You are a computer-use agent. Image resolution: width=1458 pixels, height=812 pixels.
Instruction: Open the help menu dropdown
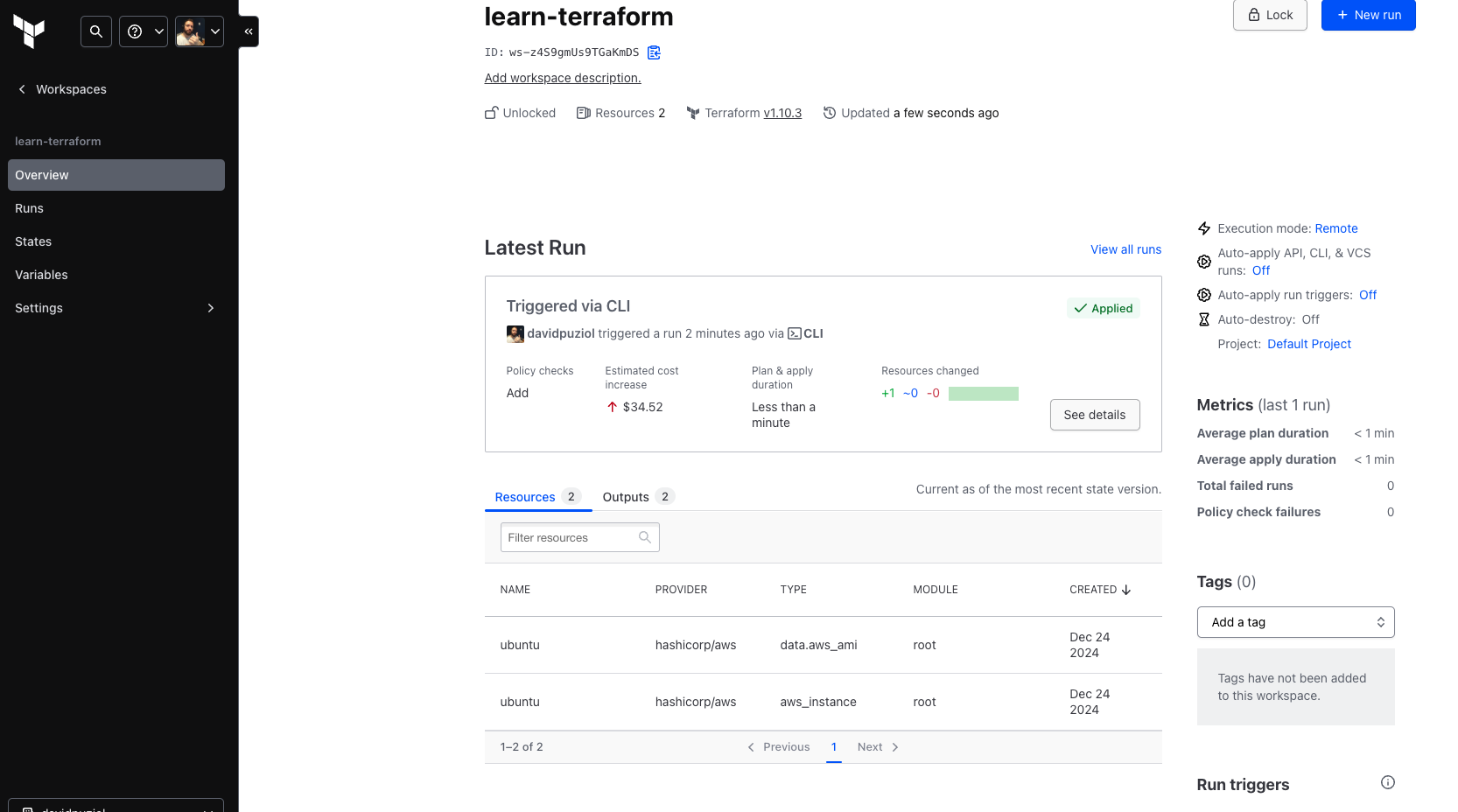(x=144, y=31)
